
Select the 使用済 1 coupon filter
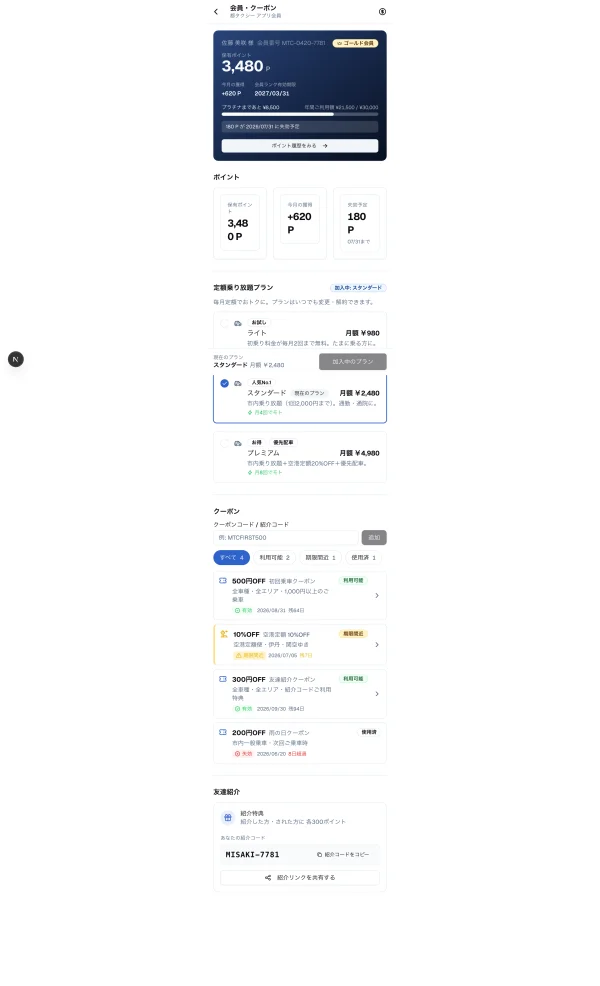363,557
